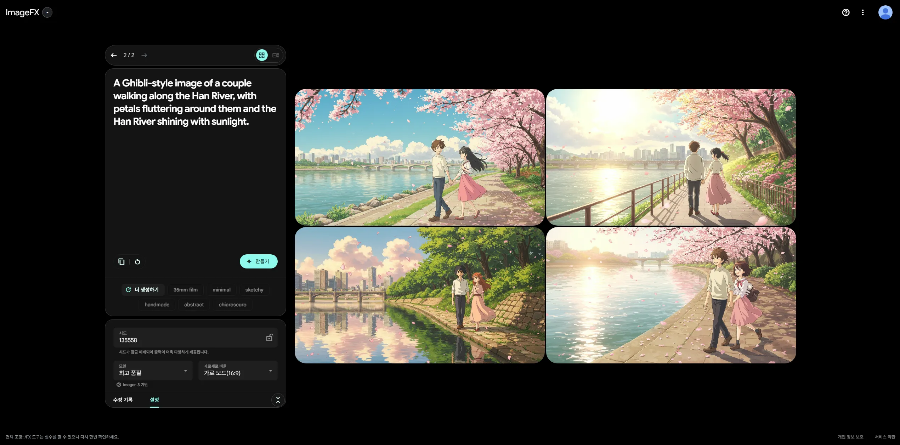The image size is (900, 445).
Task: Select the highlighted settings tab
Action: (154, 400)
